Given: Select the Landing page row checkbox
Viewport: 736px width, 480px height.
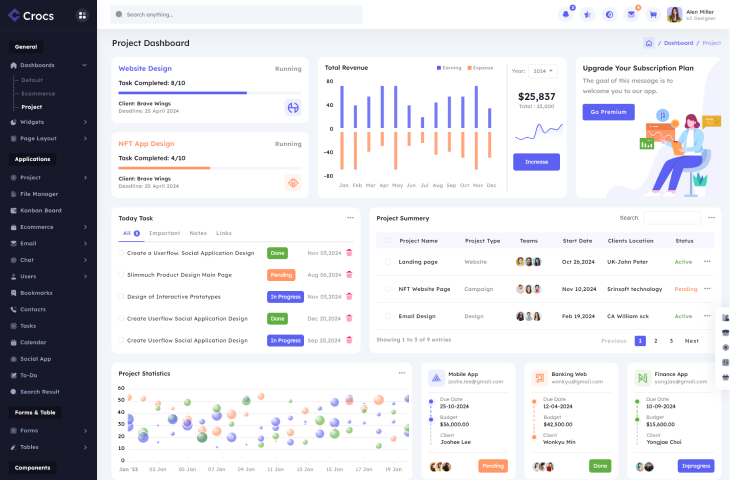Looking at the screenshot, I should click(x=387, y=262).
